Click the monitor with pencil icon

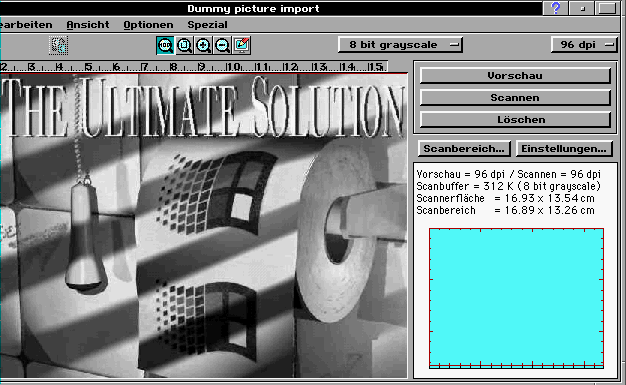[x=242, y=45]
